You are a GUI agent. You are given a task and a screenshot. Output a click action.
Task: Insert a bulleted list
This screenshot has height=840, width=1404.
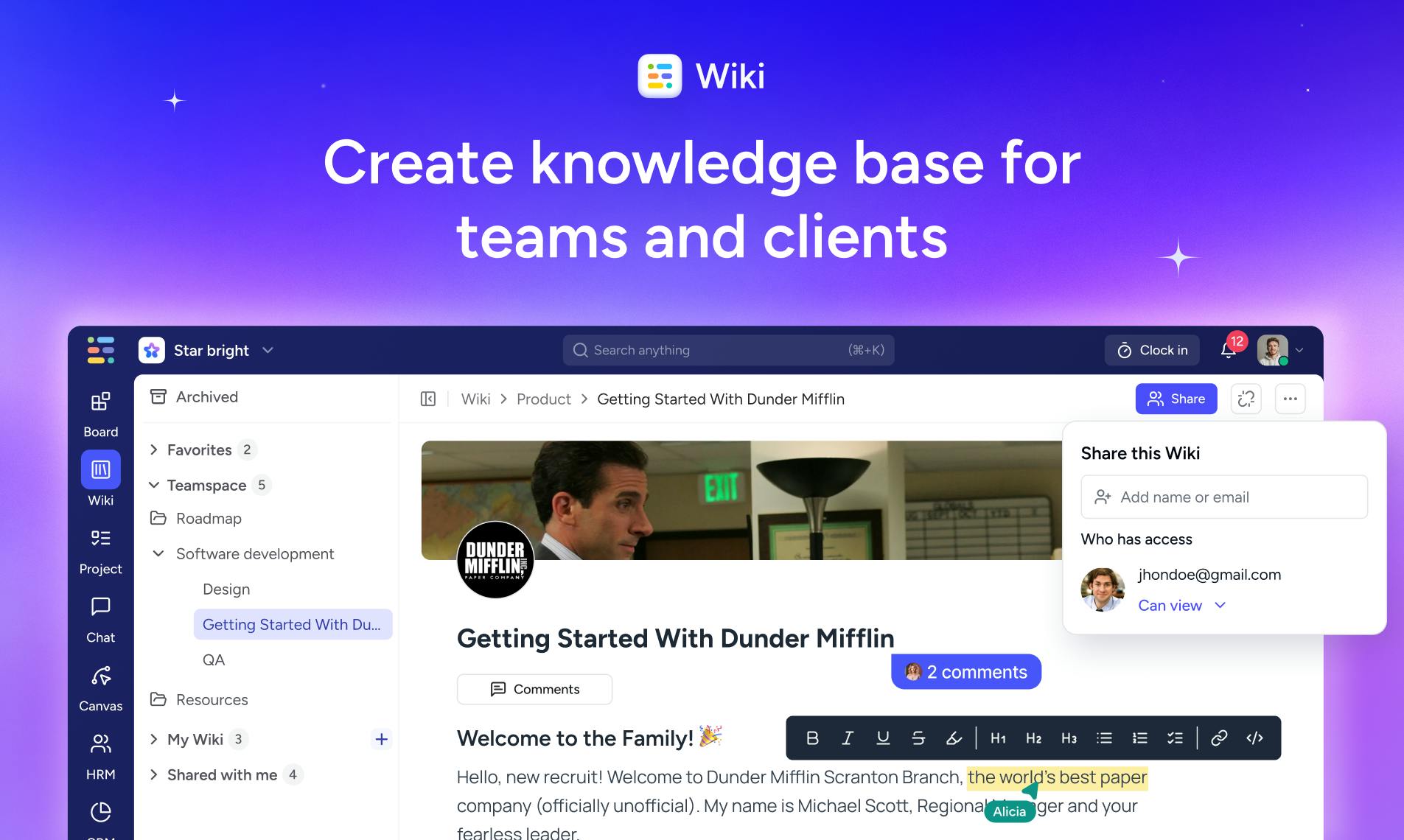[x=1104, y=738]
